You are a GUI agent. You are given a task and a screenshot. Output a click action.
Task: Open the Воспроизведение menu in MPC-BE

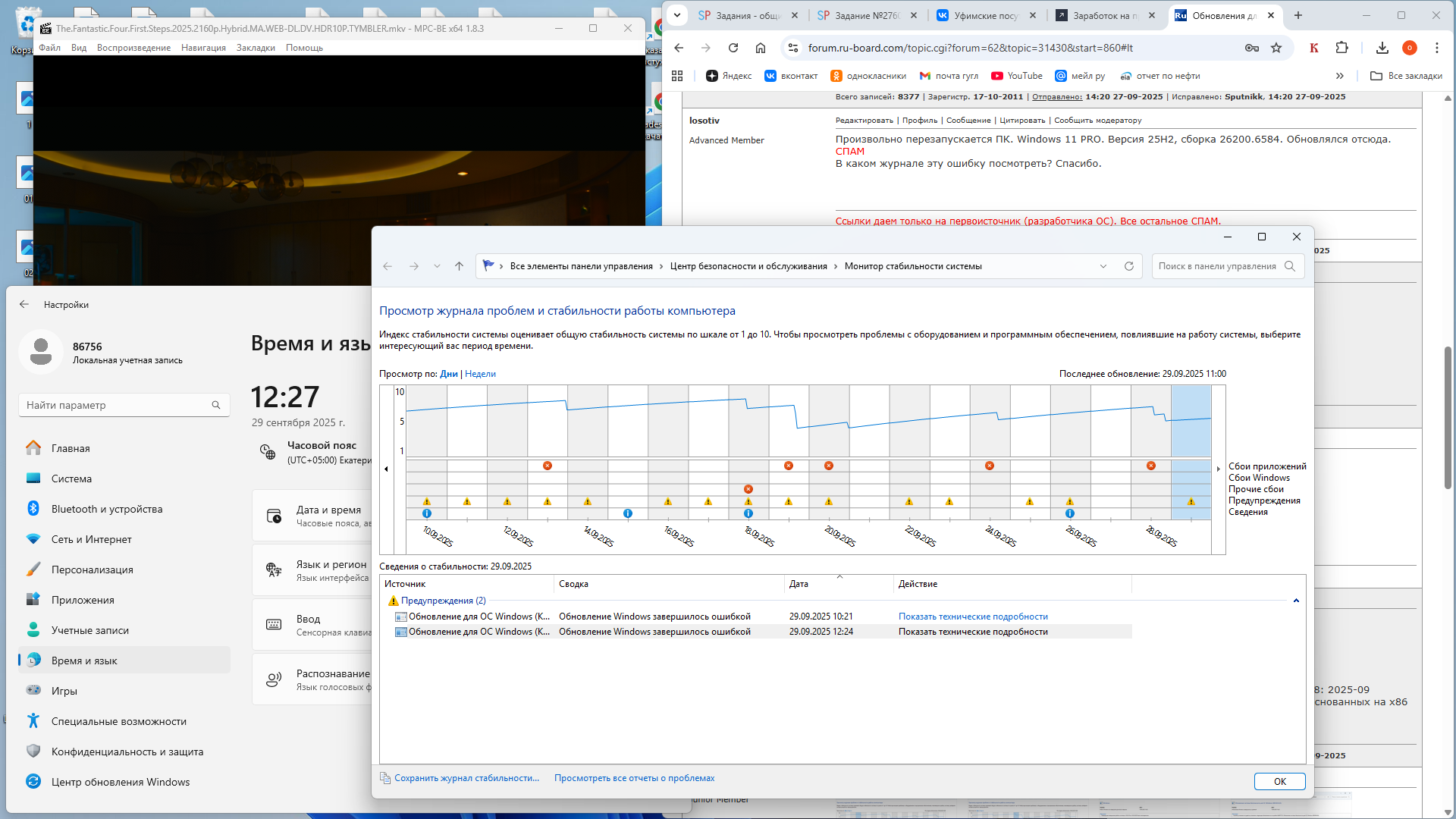[x=133, y=48]
